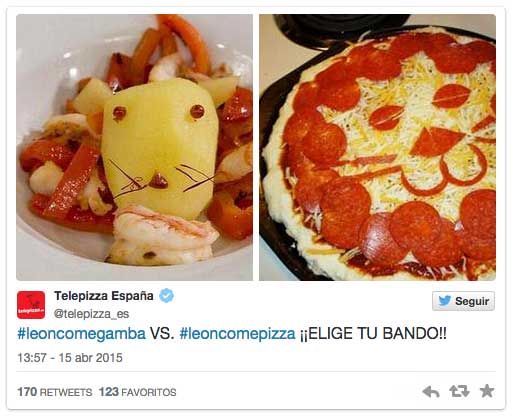
Task: View the 123 favoritos list
Action: click(x=137, y=392)
